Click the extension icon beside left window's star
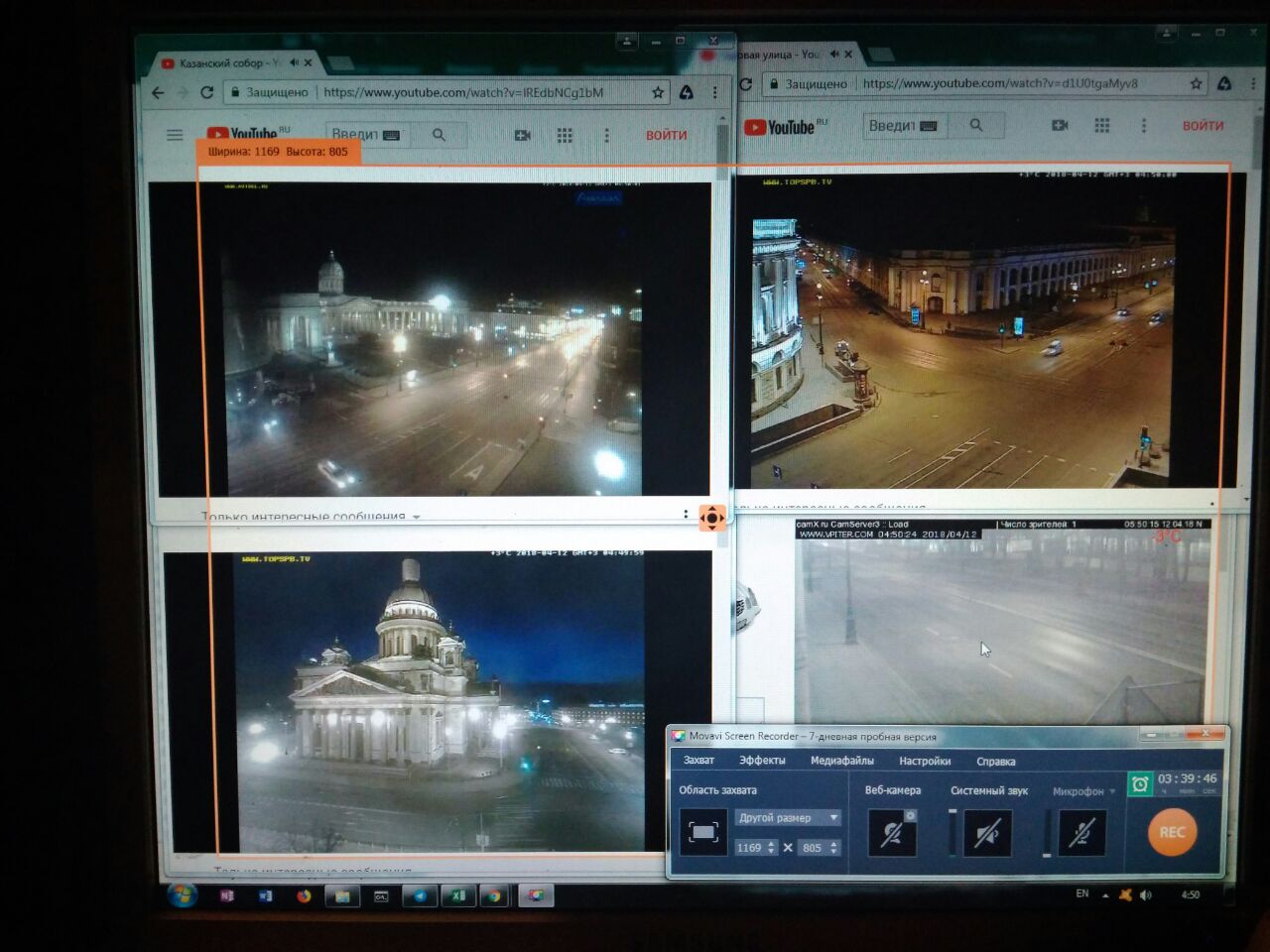The width and height of the screenshot is (1270, 952). [687, 92]
